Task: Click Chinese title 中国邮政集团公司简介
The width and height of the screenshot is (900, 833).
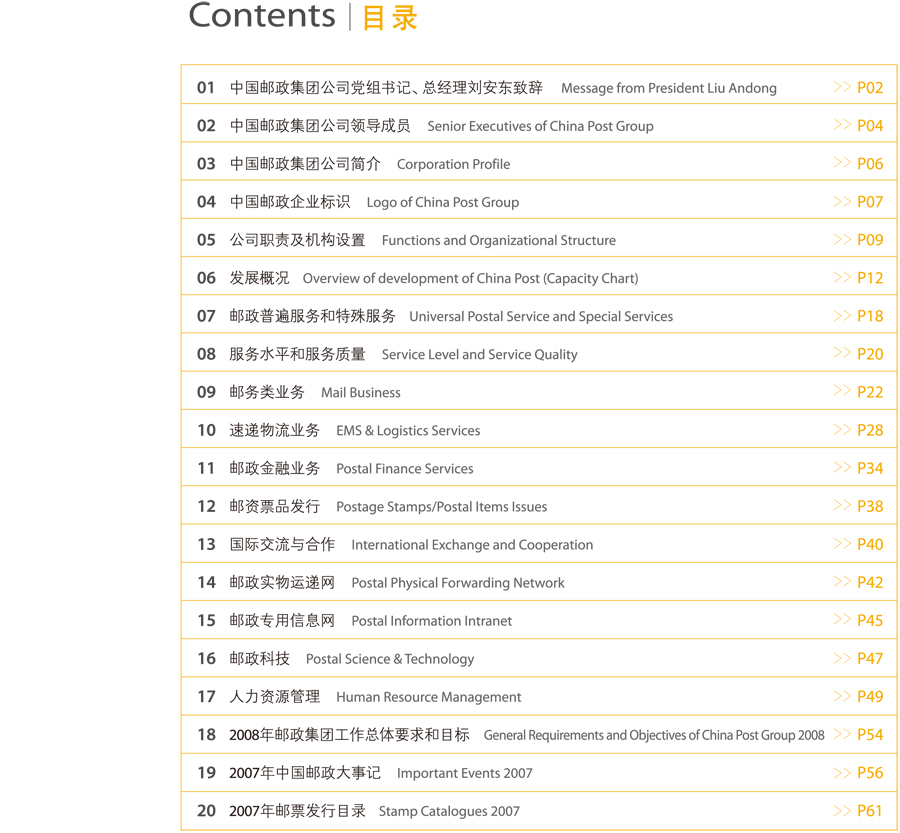Action: [x=305, y=164]
